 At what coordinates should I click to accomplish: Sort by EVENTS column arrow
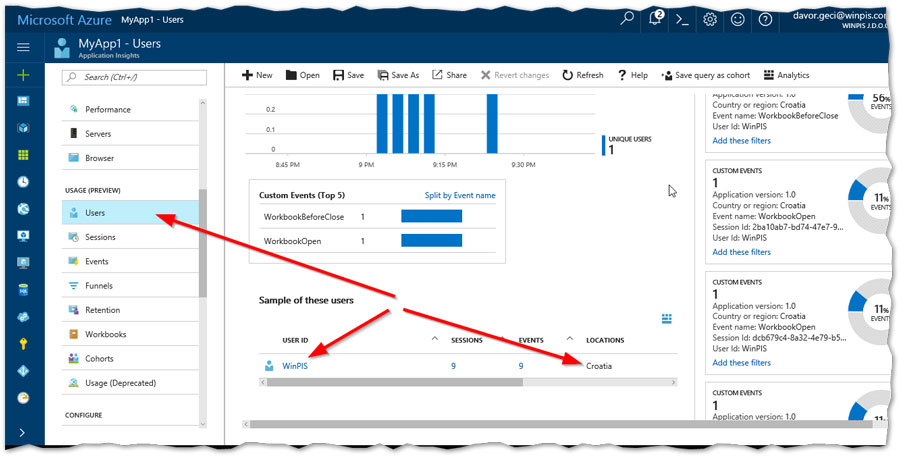click(569, 339)
